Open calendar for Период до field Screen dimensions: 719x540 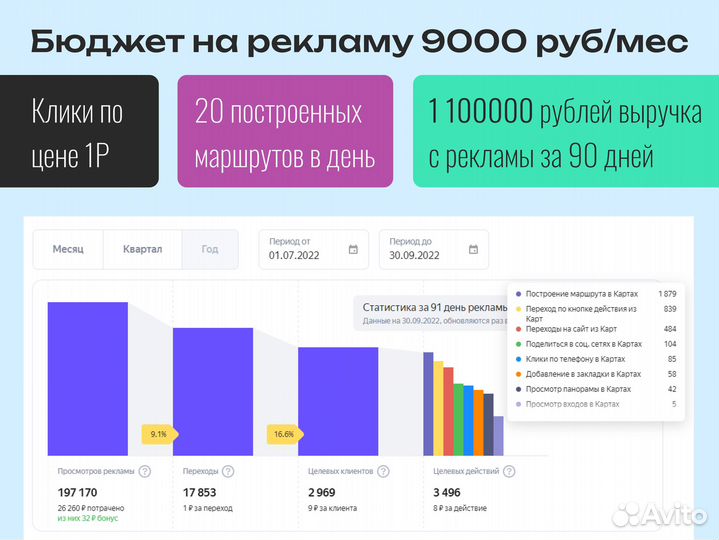(x=473, y=249)
